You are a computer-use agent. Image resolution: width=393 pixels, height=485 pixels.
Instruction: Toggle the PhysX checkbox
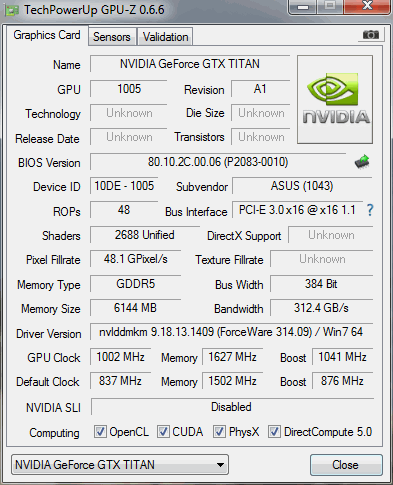click(x=219, y=431)
